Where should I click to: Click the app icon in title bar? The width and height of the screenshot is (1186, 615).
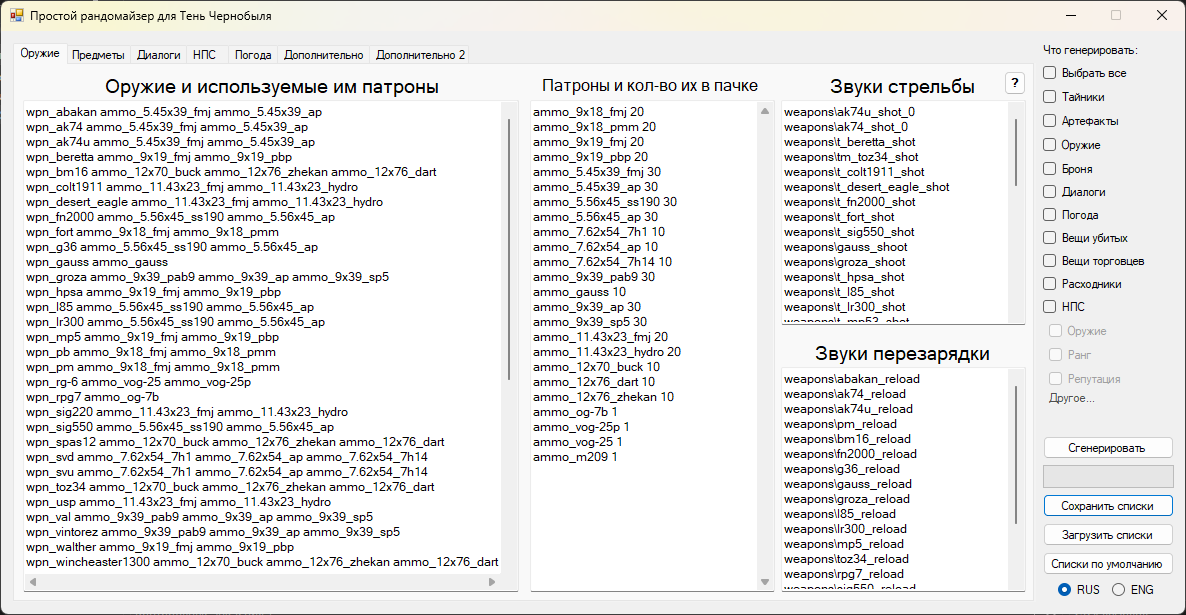[x=16, y=16]
